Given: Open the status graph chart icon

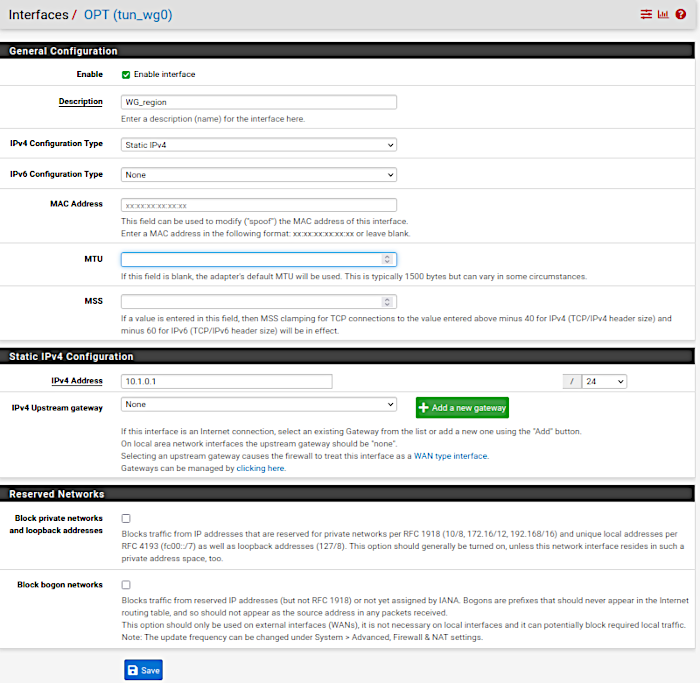Looking at the screenshot, I should (x=662, y=15).
